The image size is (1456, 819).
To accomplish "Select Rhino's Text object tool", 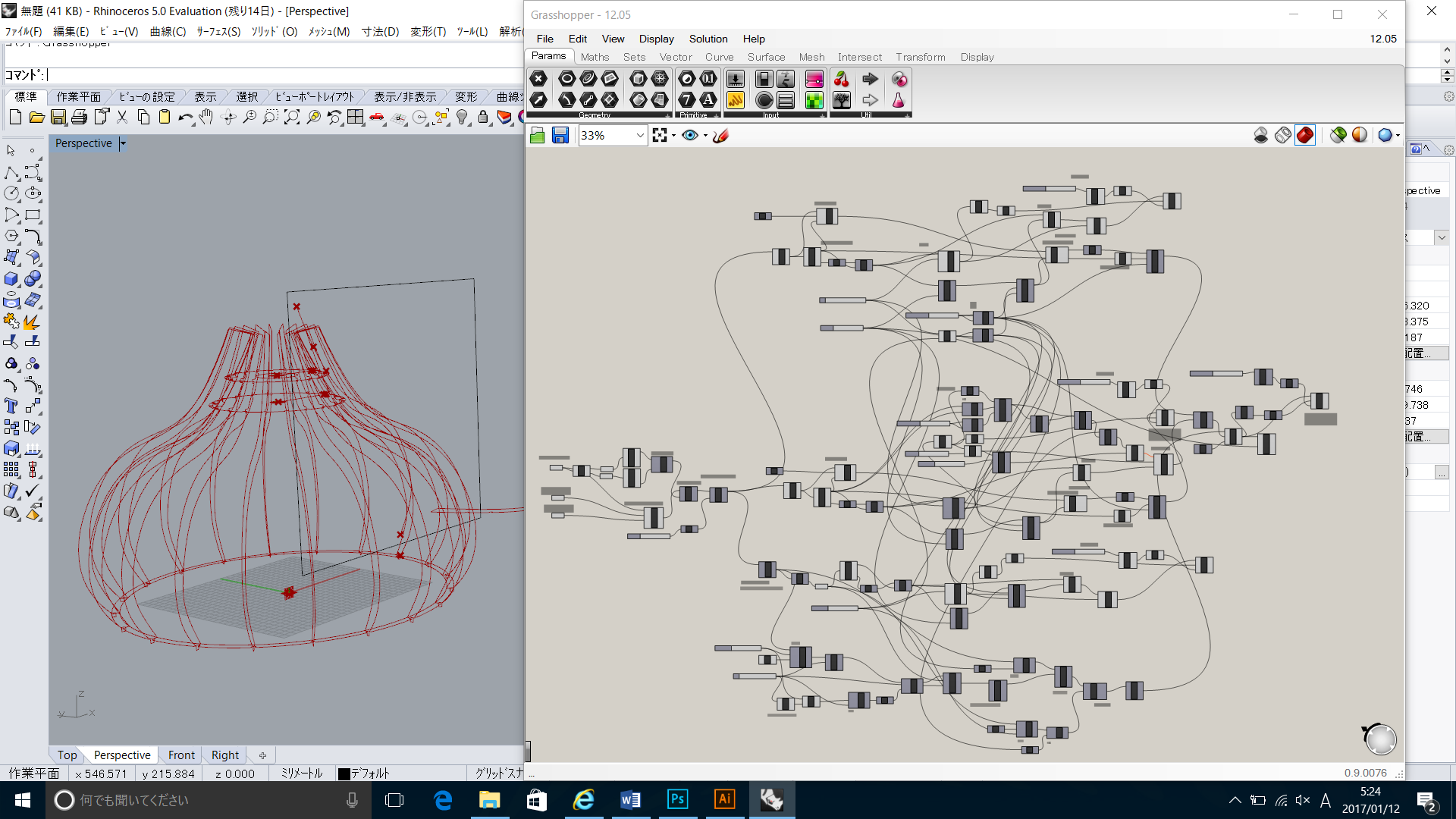I will tap(11, 406).
